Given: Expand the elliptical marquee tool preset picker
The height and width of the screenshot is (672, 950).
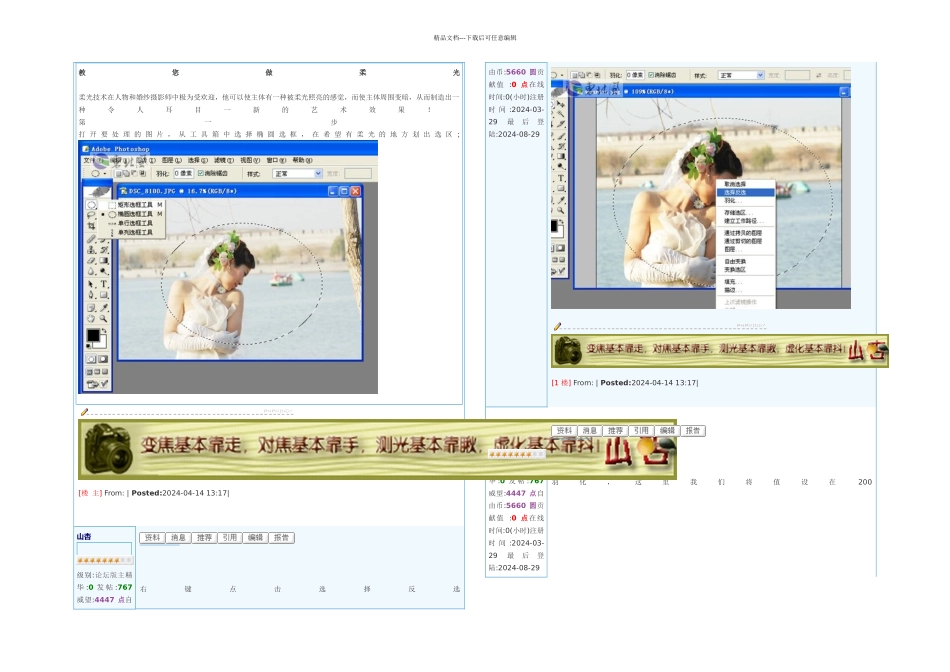Looking at the screenshot, I should pyautogui.click(x=103, y=173).
